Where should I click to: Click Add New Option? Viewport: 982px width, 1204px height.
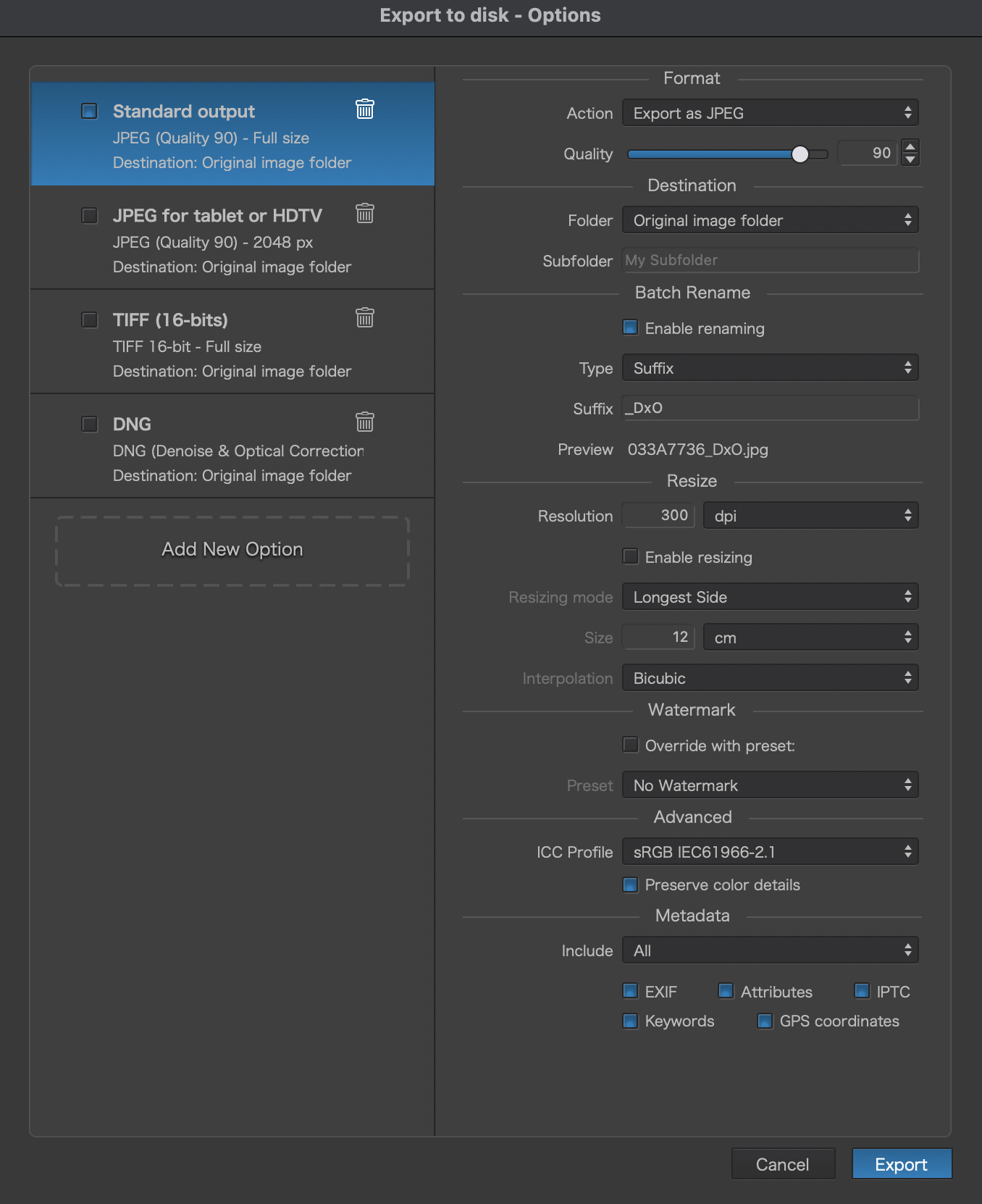click(232, 550)
